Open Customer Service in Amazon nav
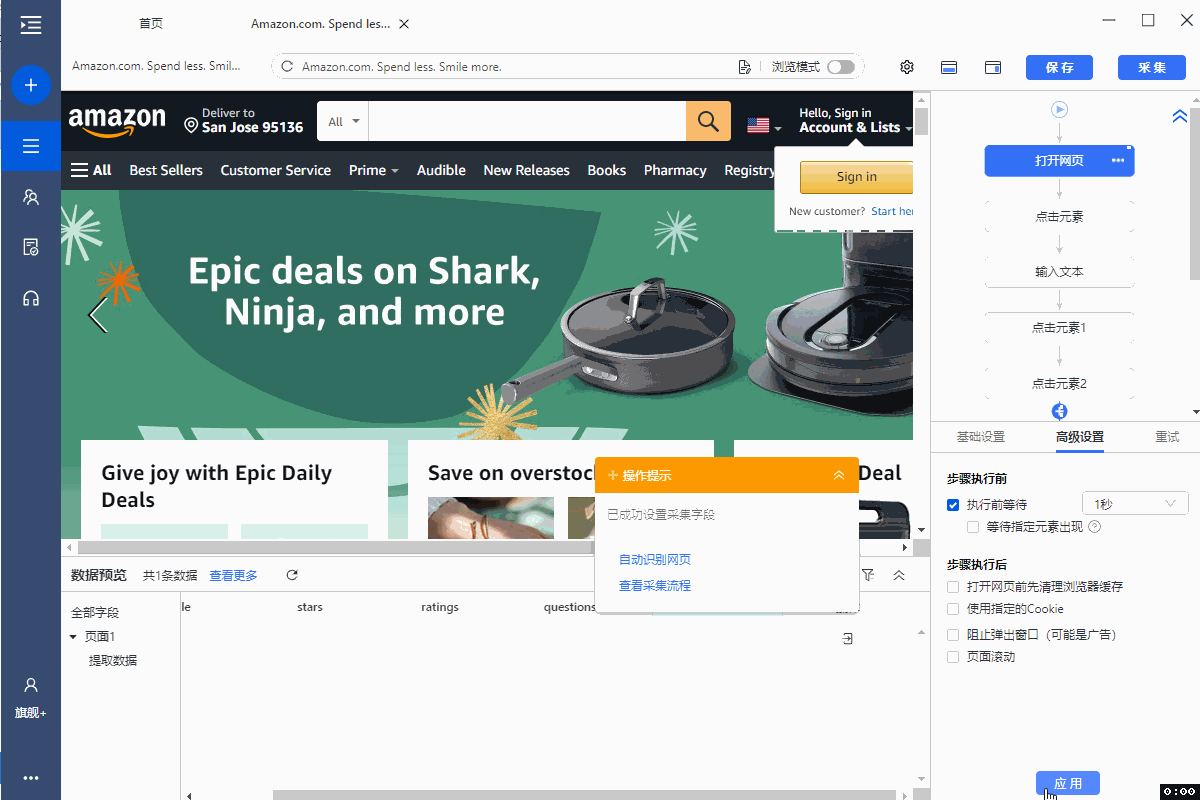1200x800 pixels. (276, 170)
